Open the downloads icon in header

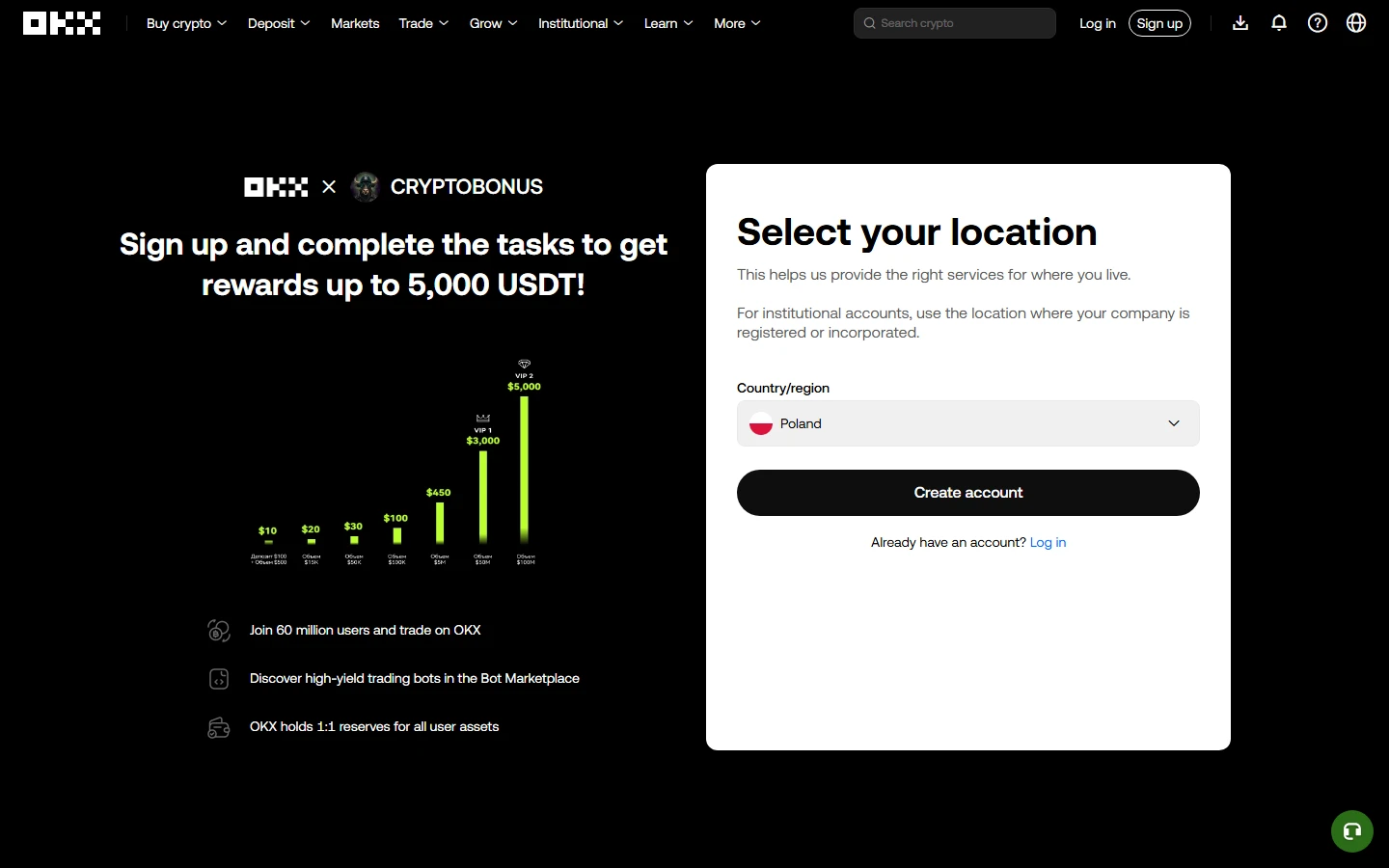click(1240, 23)
